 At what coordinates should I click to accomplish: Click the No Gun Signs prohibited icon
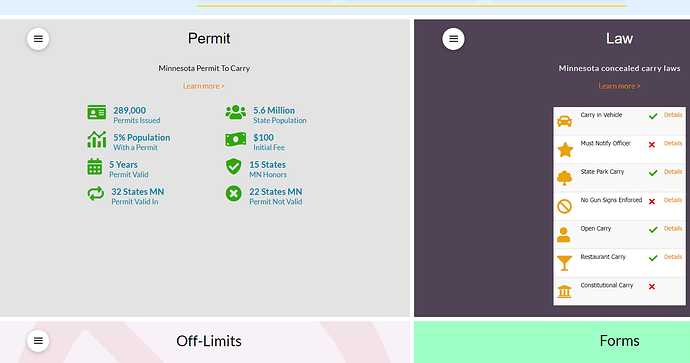565,206
